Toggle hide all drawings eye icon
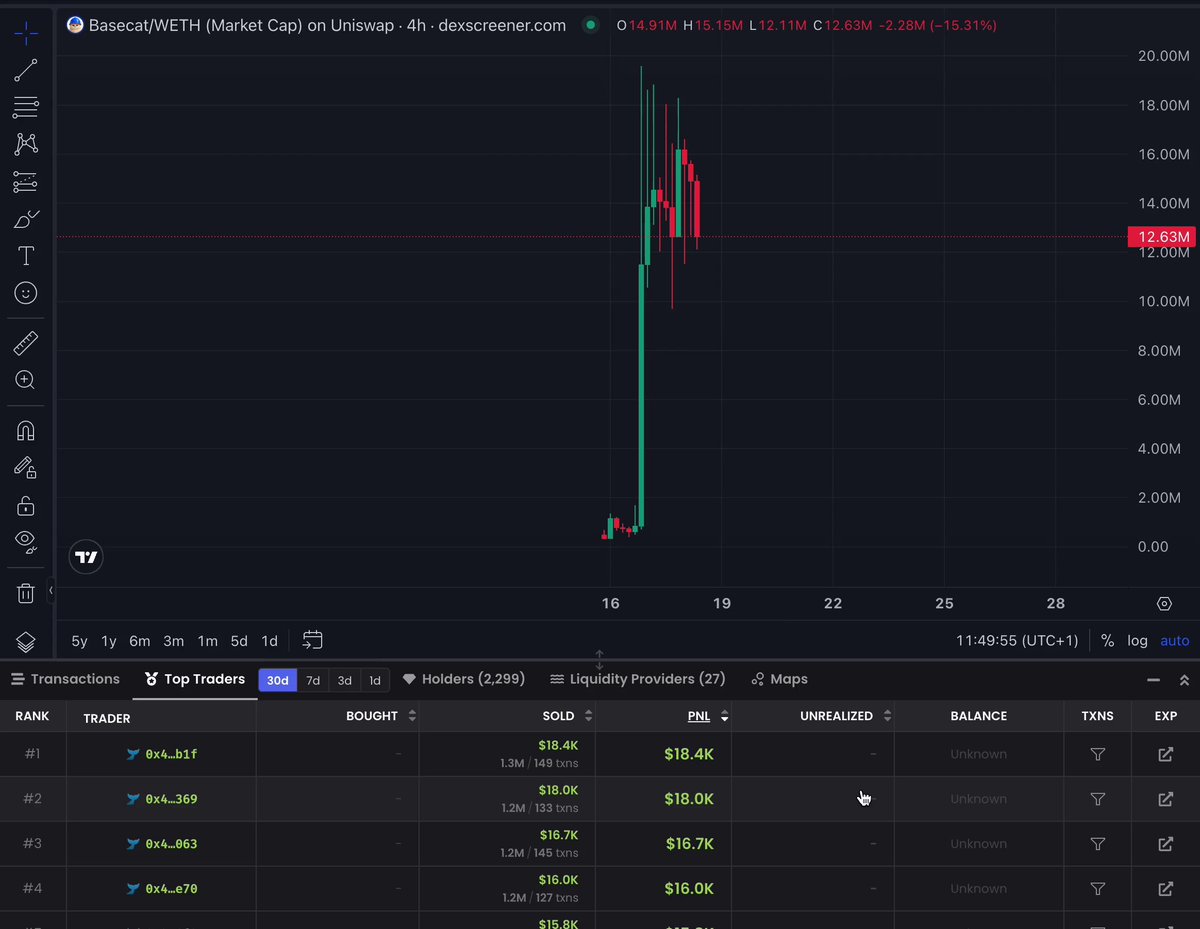 (26, 542)
